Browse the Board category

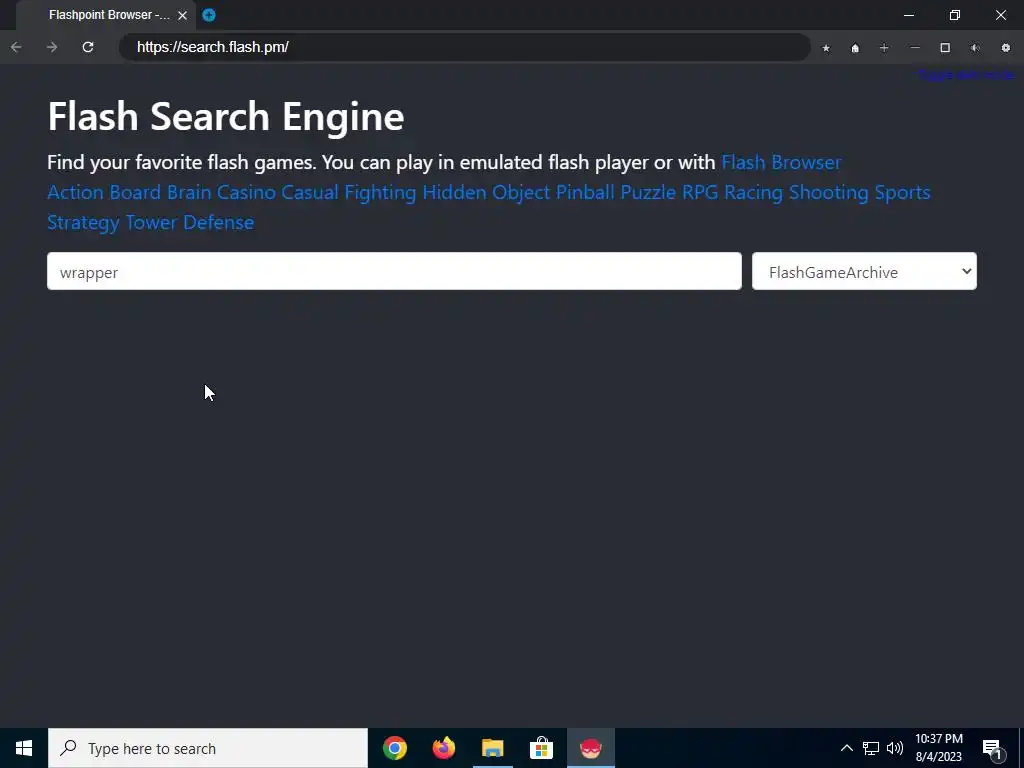coord(135,192)
